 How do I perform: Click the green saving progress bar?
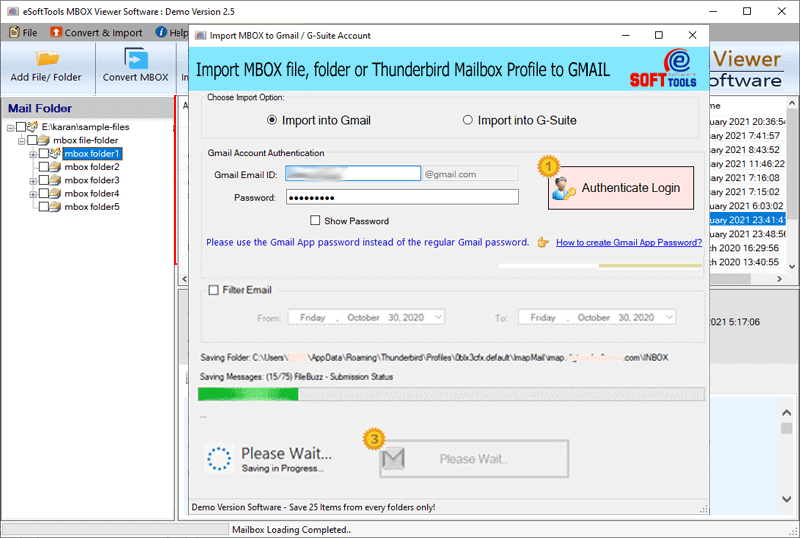451,394
